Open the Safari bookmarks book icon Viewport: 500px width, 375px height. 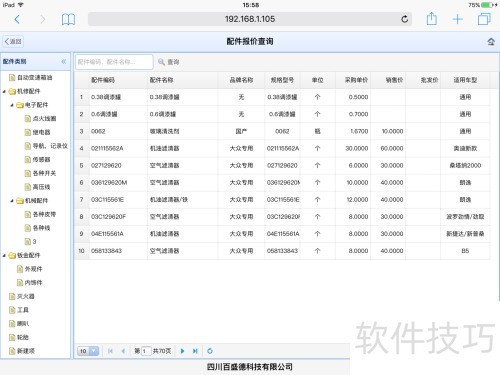click(x=68, y=19)
